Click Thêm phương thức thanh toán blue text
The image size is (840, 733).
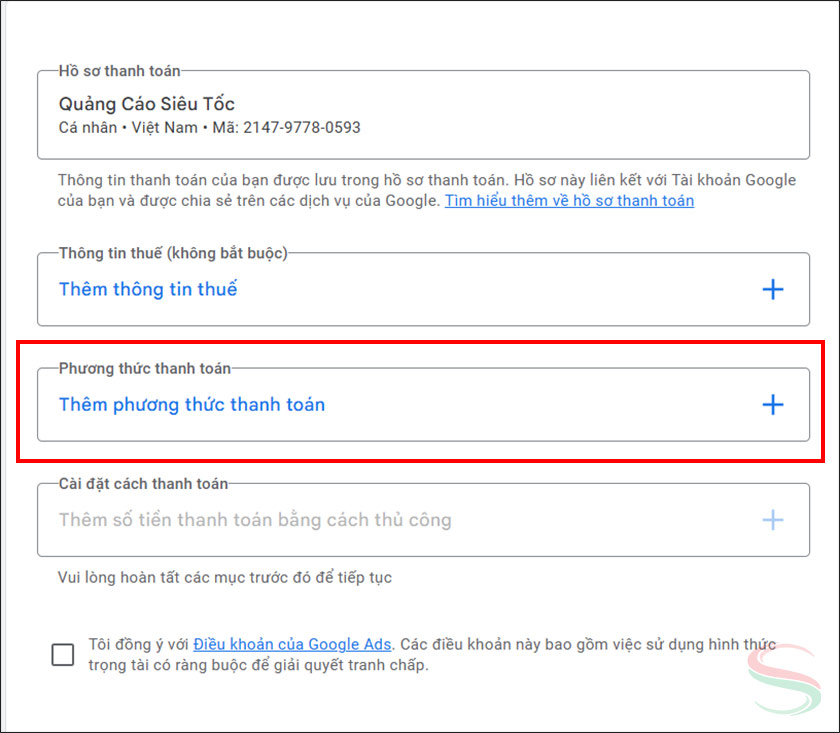[192, 404]
